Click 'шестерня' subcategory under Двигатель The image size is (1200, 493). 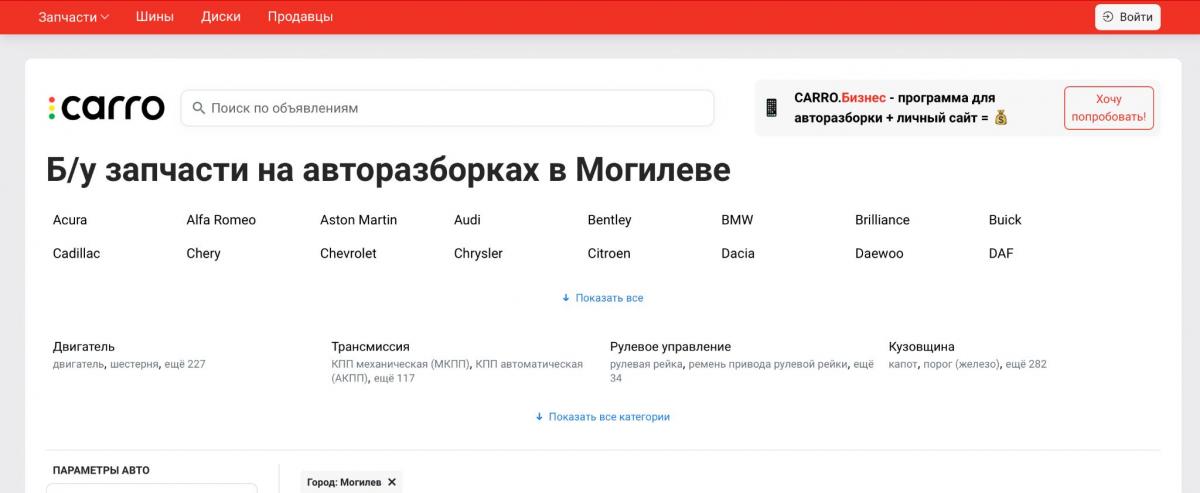134,364
